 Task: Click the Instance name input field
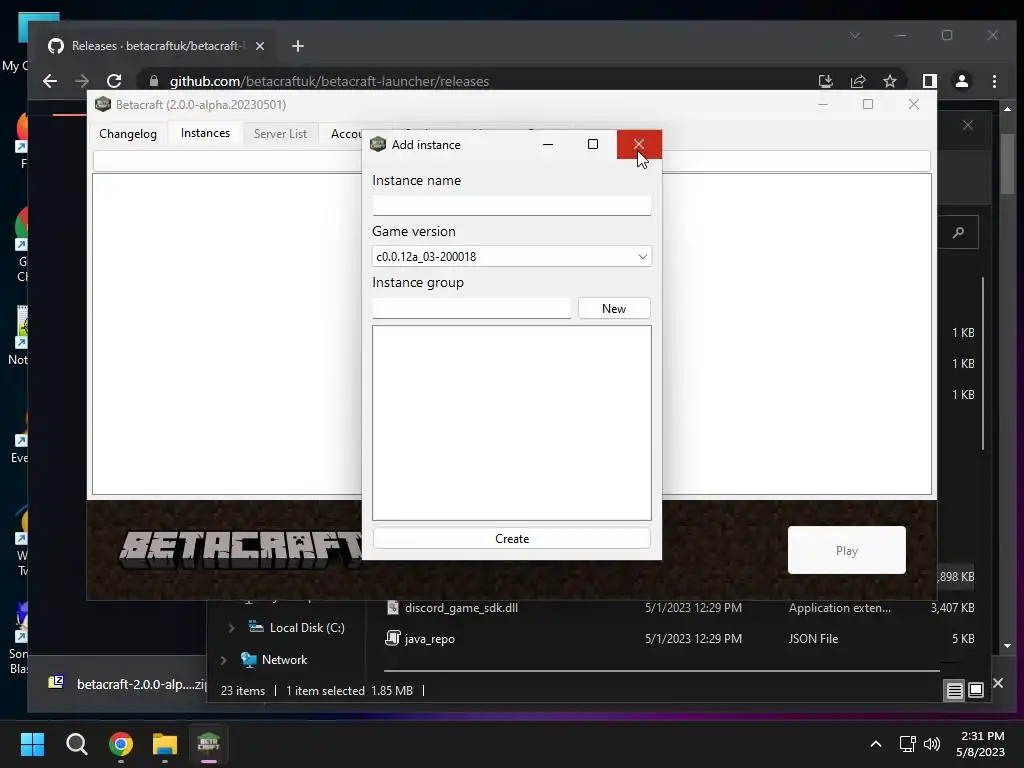511,205
